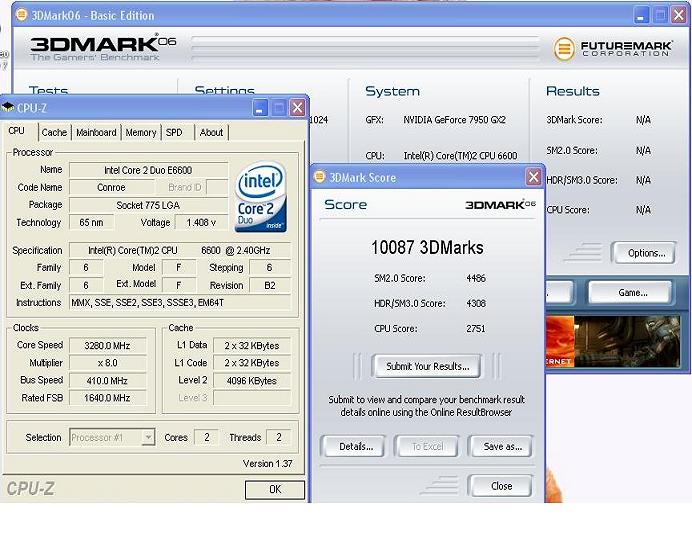
Task: Click the processor Name field Intel Core 2 Duo E6600
Action: coord(148,170)
